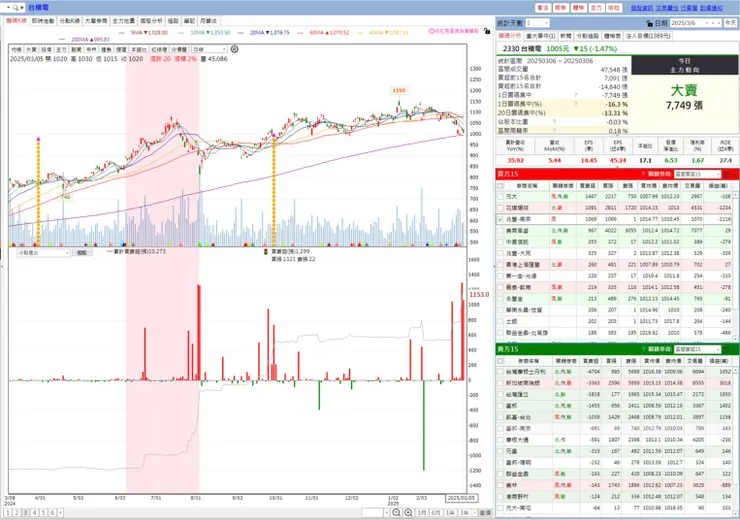740x520 pixels.
Task: Click scroll-down arrow of buy-side table
Action: pos(735,338)
